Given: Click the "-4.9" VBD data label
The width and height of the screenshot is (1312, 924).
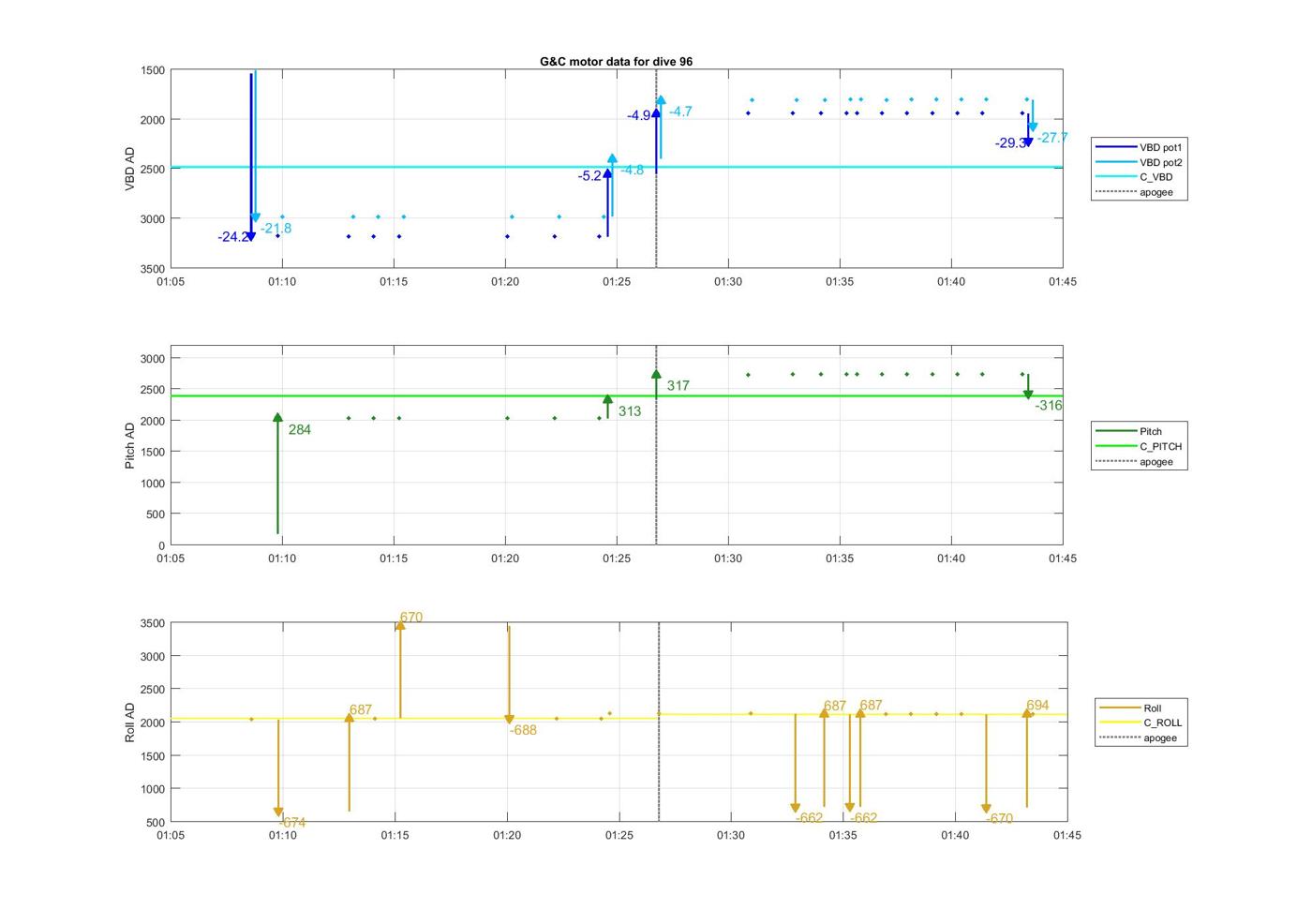Looking at the screenshot, I should click(639, 115).
